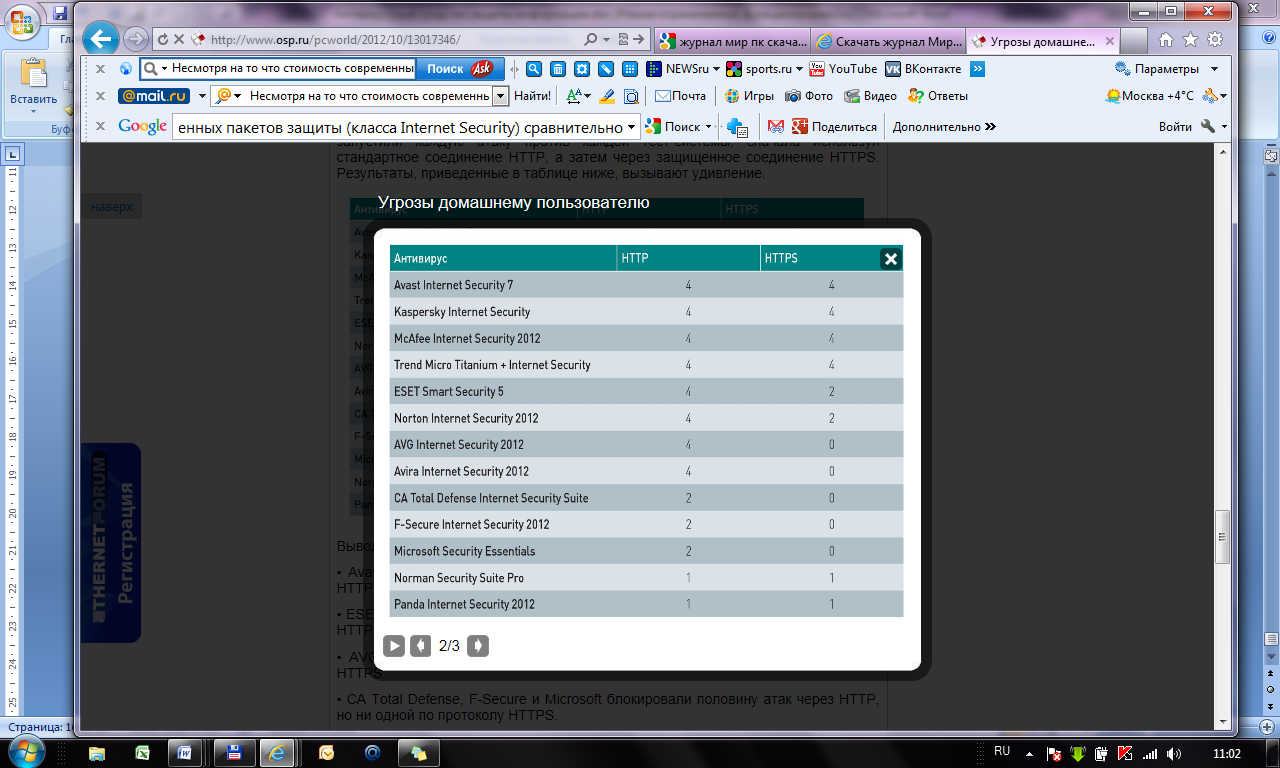Open browser Tools gear menu
This screenshot has height=768, width=1280.
1215,40
